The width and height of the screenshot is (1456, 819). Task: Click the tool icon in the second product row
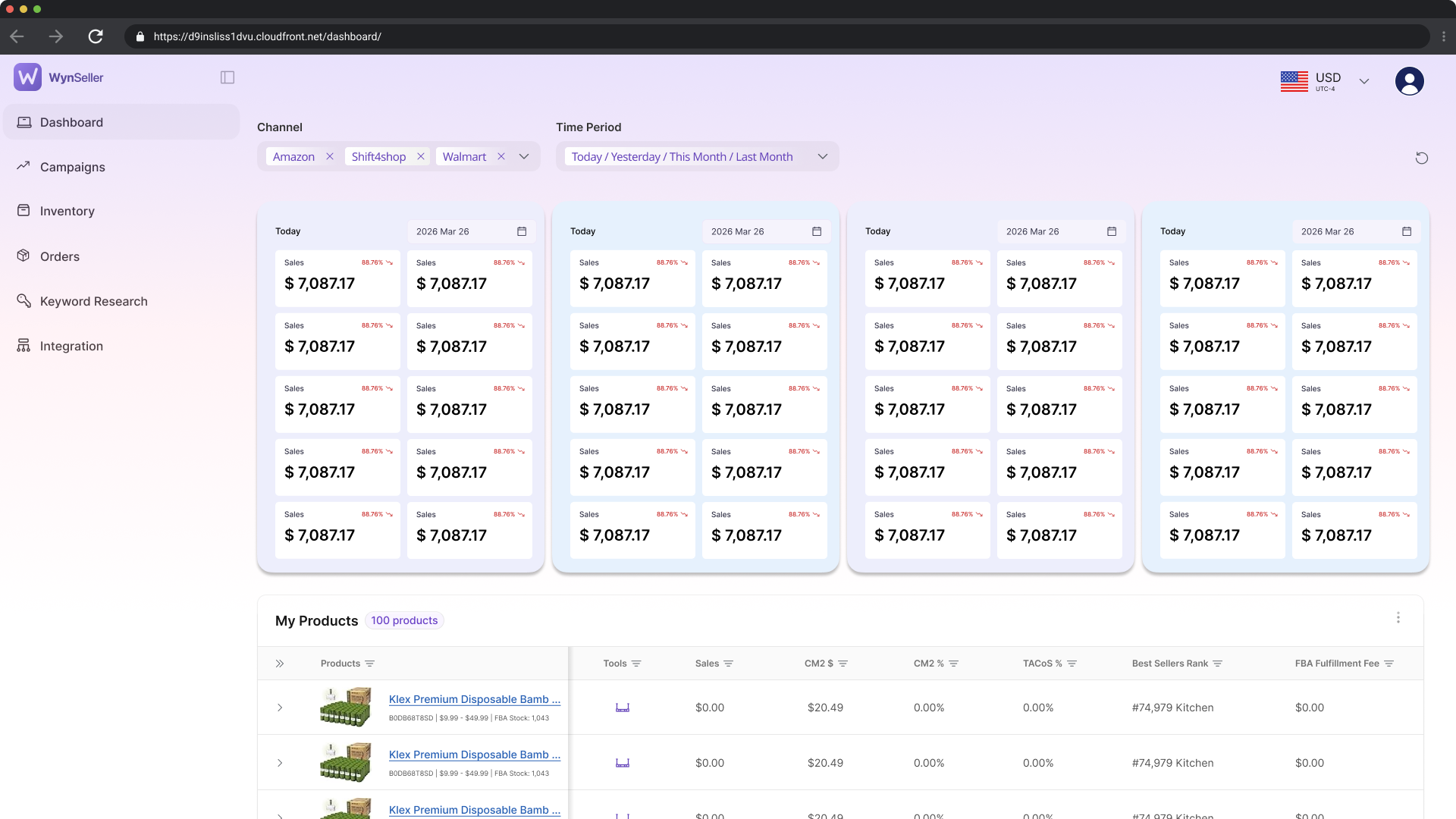[623, 763]
